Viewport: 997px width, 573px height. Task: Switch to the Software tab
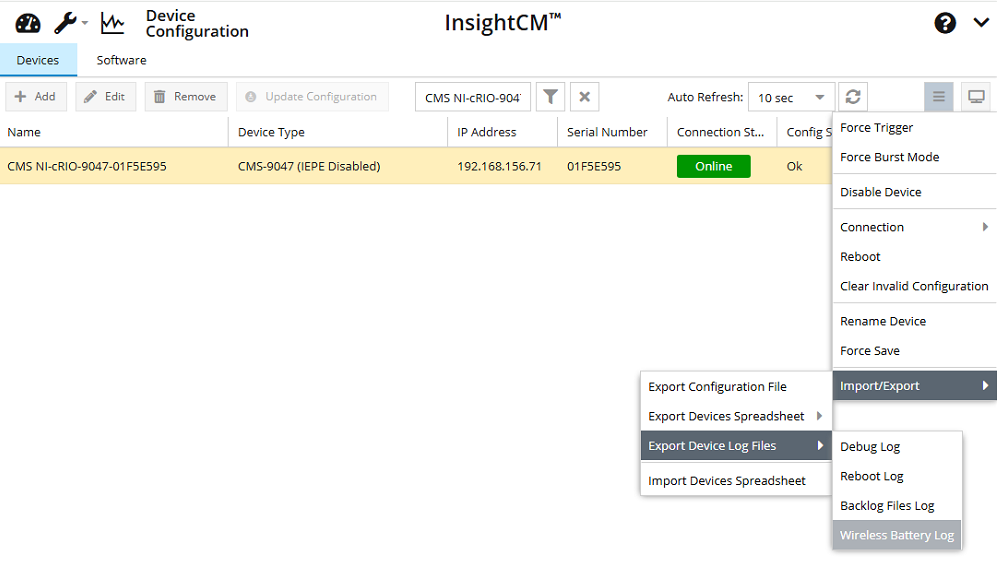tap(121, 60)
